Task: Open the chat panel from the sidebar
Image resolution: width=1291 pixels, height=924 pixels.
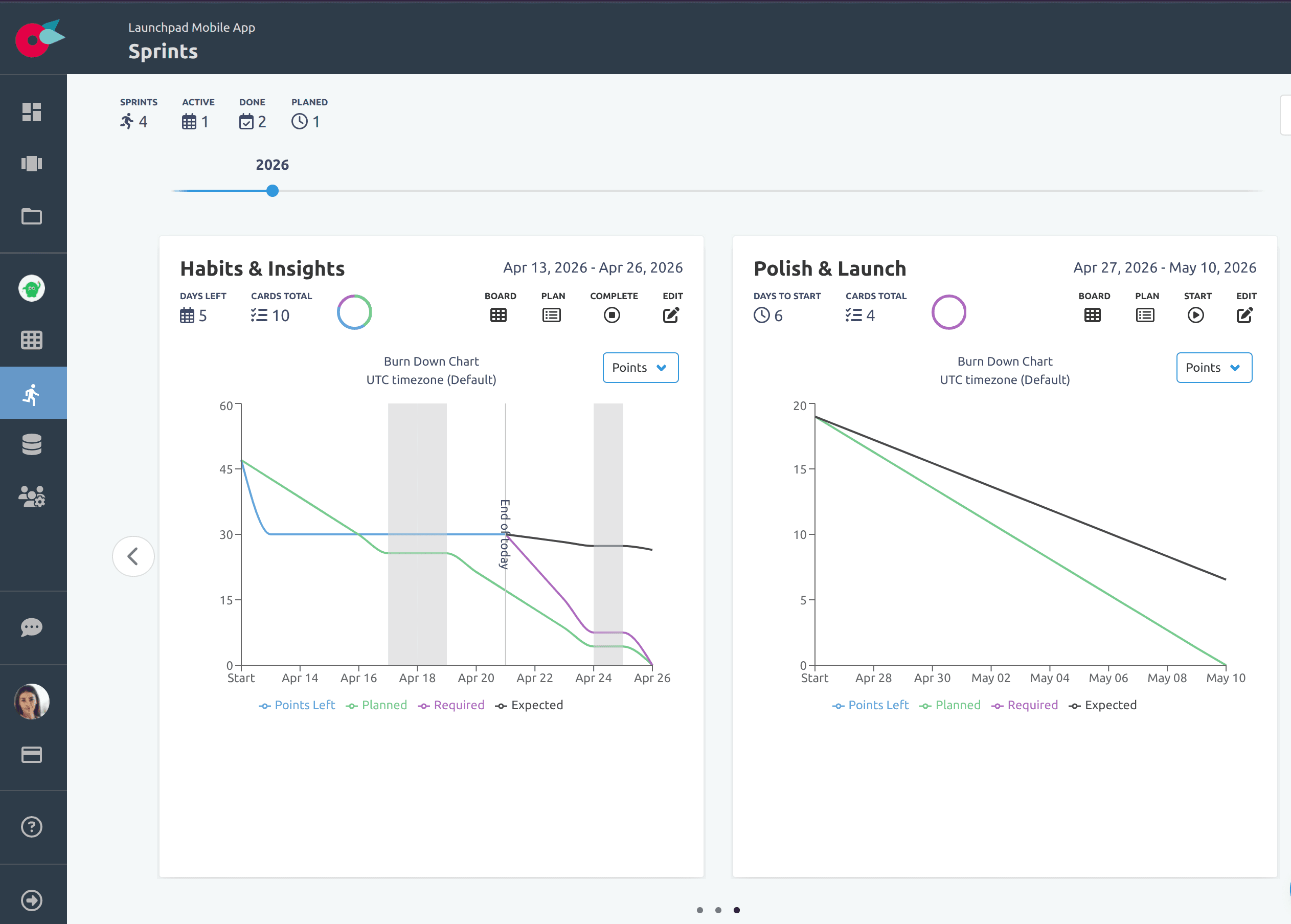Action: point(32,627)
